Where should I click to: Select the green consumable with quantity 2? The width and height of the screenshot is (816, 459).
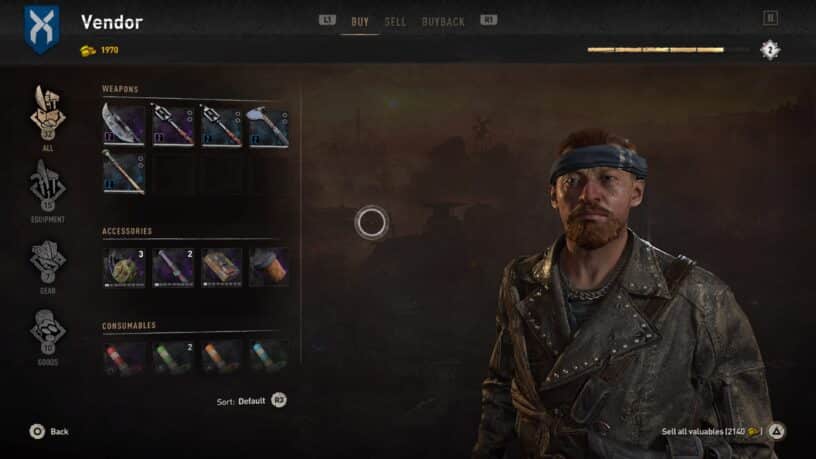[x=173, y=357]
